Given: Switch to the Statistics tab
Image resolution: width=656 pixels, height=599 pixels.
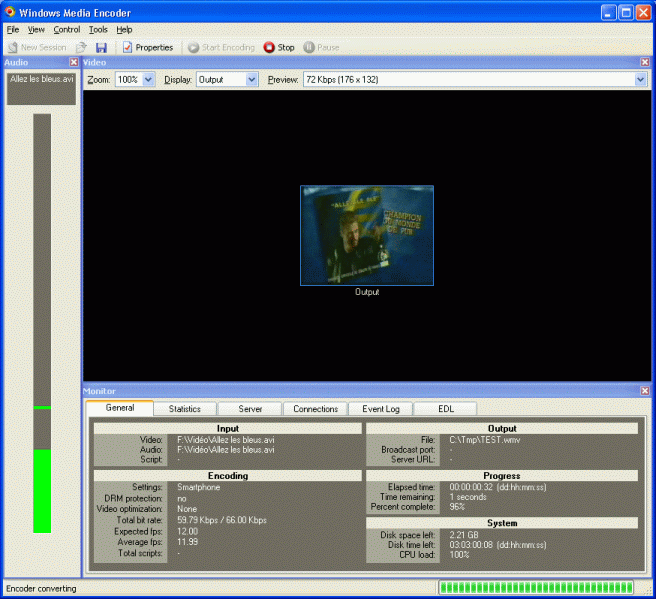Looking at the screenshot, I should pos(185,409).
